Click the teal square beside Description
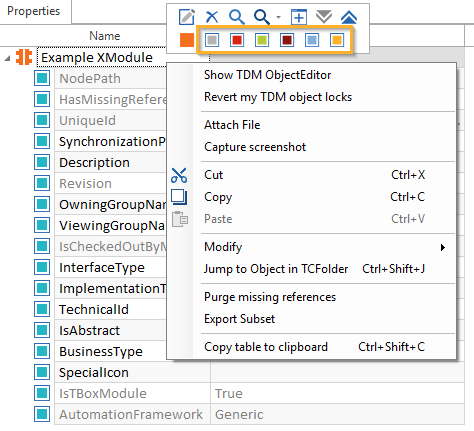The height and width of the screenshot is (431, 474). click(42, 162)
